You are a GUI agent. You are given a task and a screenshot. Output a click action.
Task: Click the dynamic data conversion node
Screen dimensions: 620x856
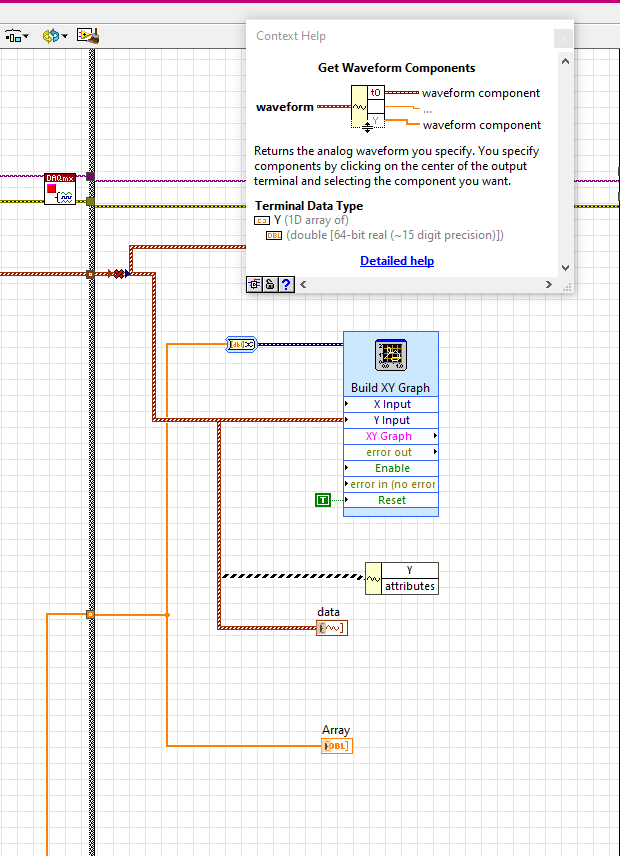click(x=242, y=344)
